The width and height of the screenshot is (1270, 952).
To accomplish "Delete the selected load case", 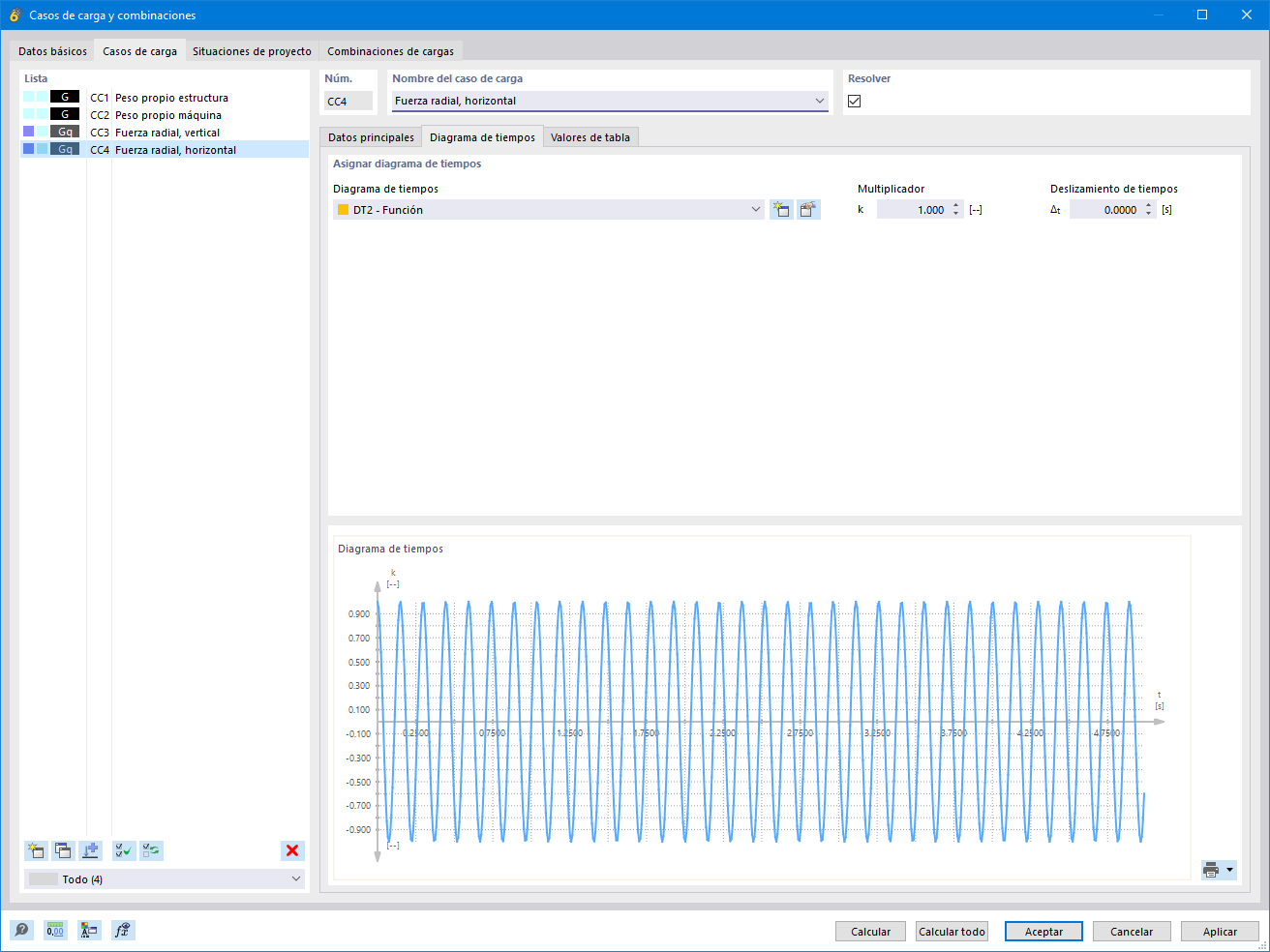I will (x=292, y=850).
